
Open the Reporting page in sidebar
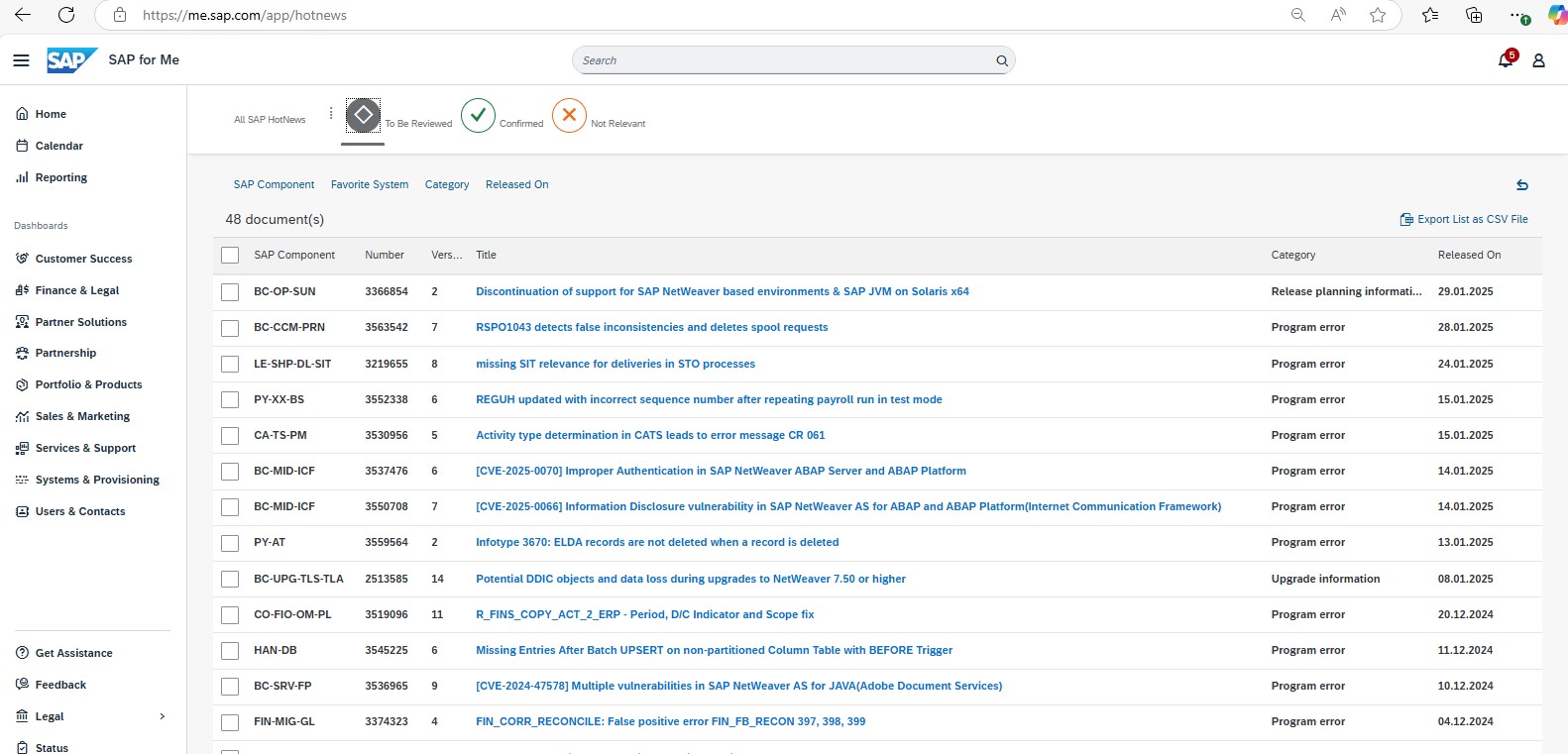(x=60, y=177)
